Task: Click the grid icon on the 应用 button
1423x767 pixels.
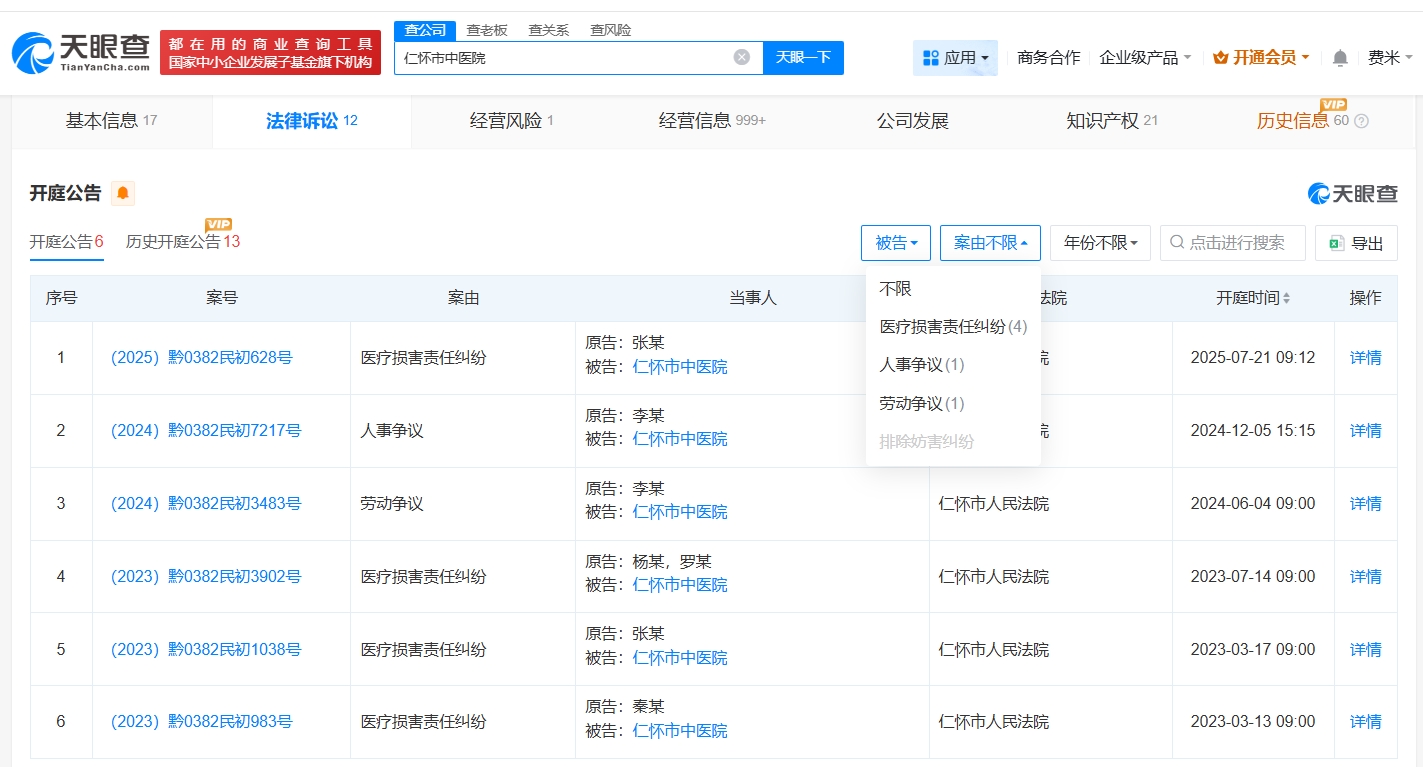Action: 932,57
